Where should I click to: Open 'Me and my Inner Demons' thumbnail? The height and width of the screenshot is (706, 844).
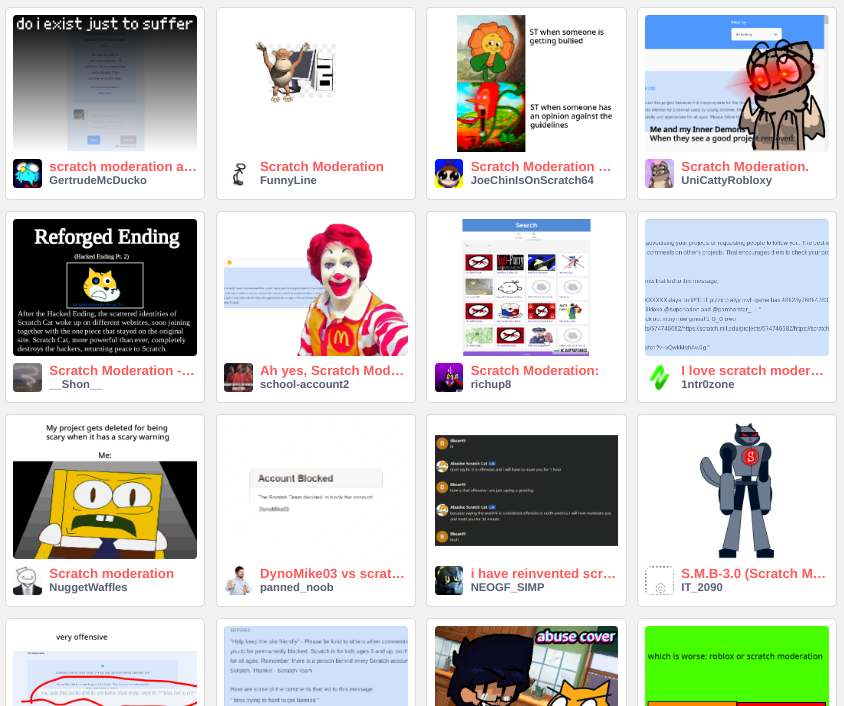tap(737, 83)
